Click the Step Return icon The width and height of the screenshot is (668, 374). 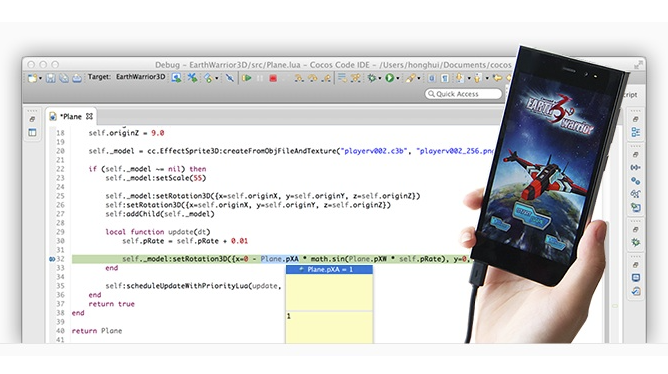pos(326,78)
